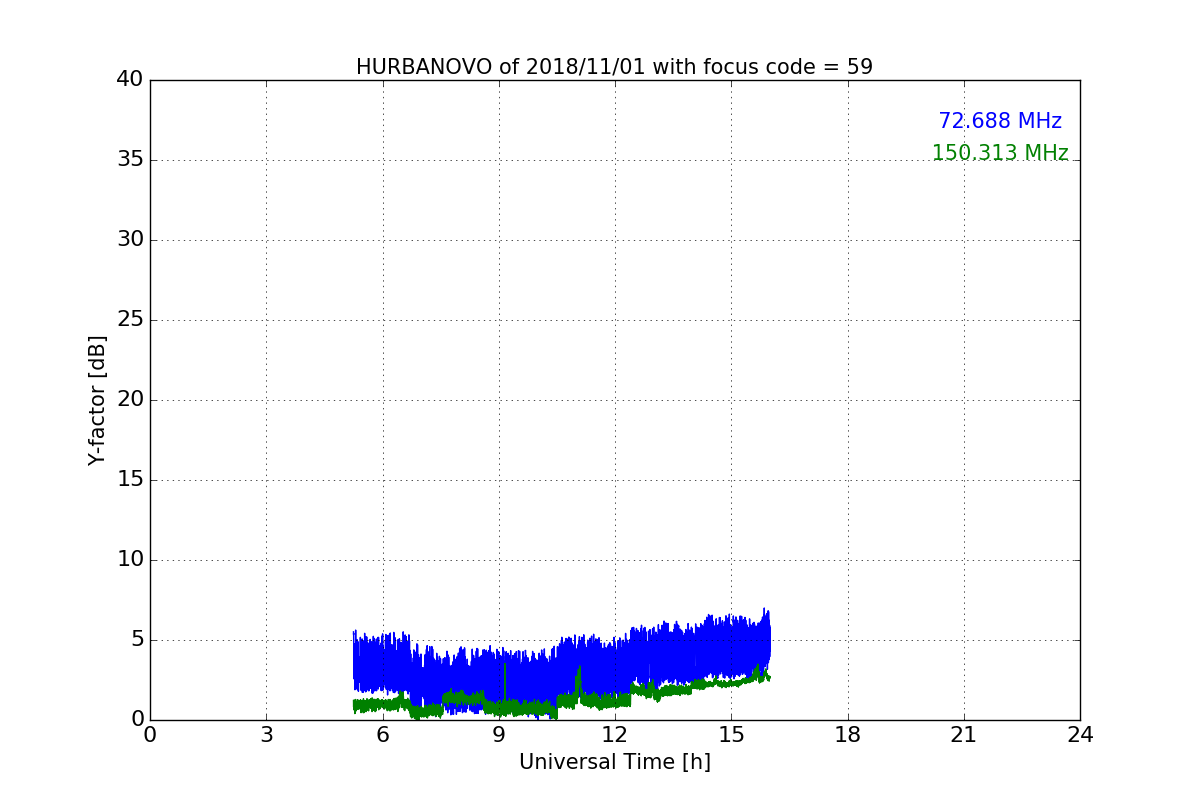Click the y-axis tick label 25
Viewport: 1200px width, 800px height.
click(130, 320)
